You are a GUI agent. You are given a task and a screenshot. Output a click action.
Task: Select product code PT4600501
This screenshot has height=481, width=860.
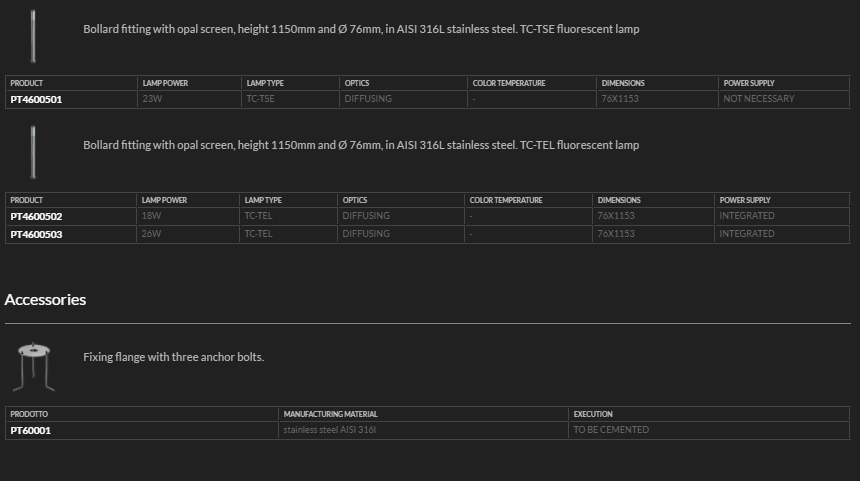[36, 99]
